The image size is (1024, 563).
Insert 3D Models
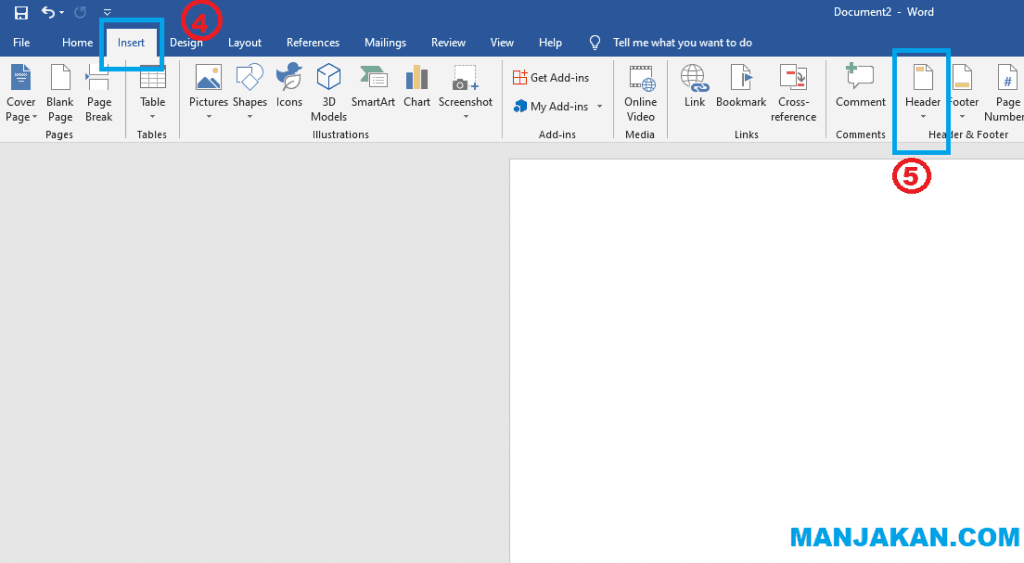coord(328,93)
